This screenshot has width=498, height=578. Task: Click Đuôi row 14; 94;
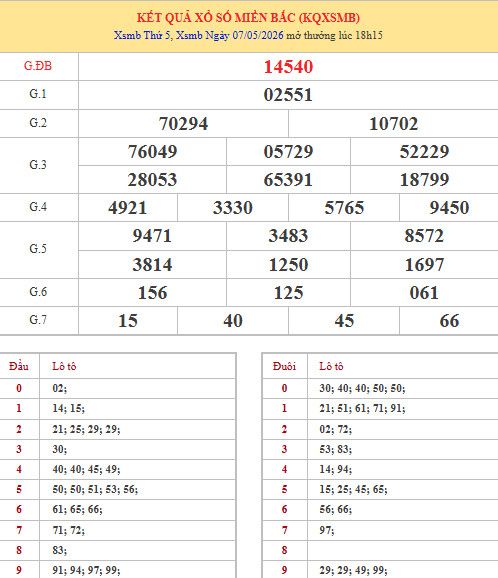(x=335, y=469)
